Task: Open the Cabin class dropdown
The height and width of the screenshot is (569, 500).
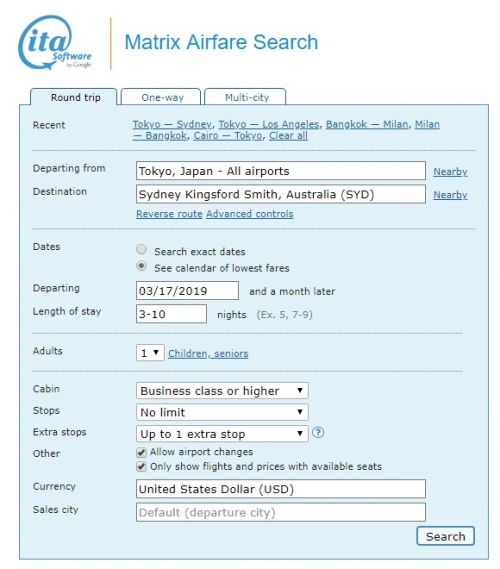Action: pos(222,391)
